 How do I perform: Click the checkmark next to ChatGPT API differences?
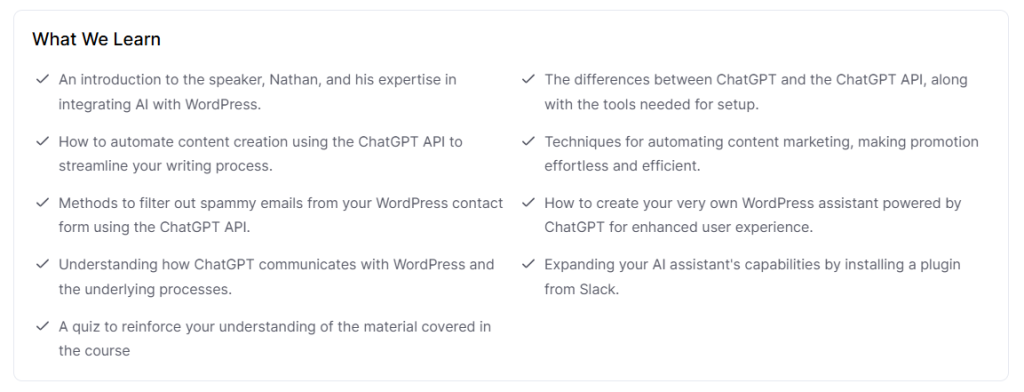528,80
